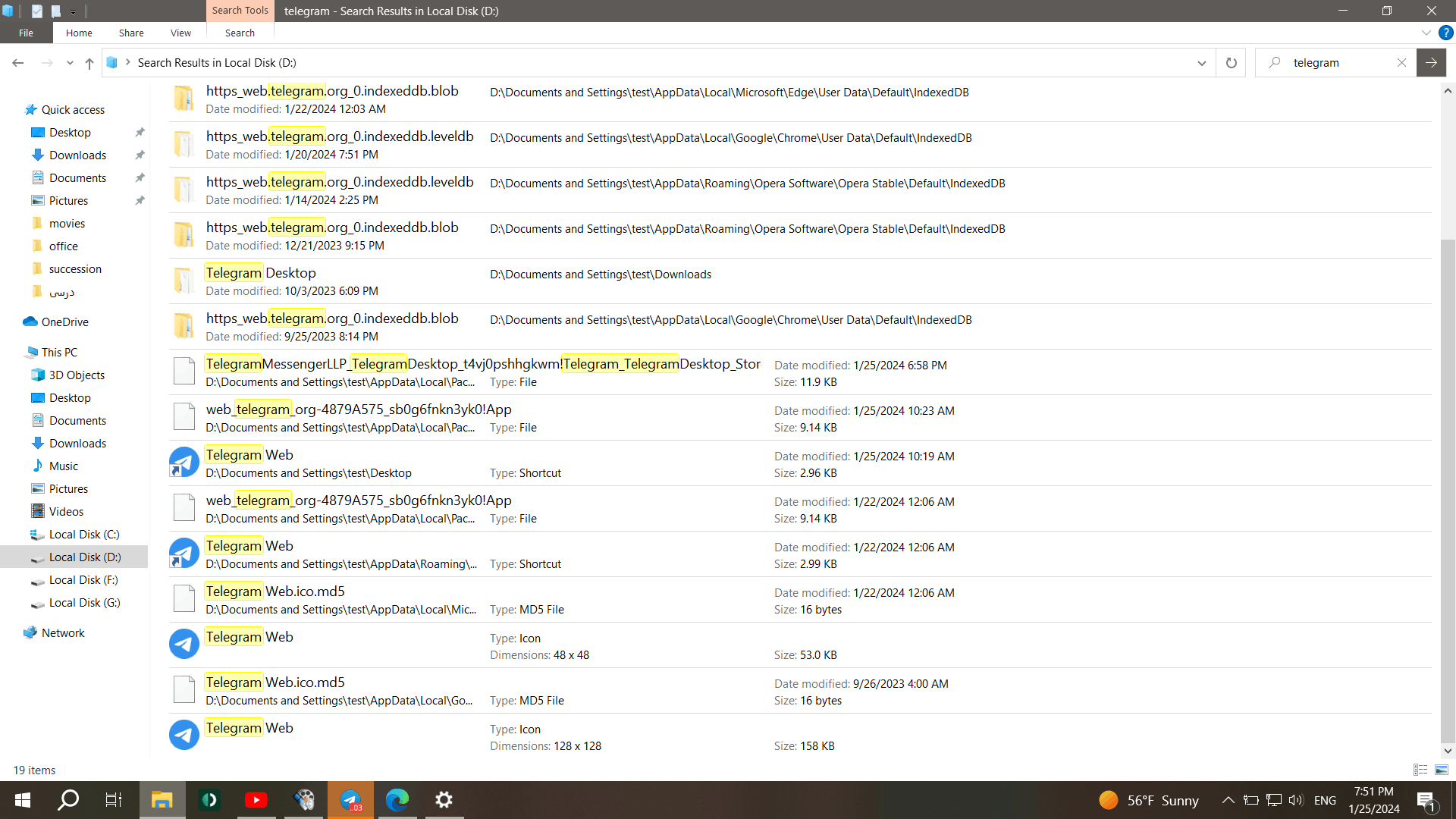Launch Microsoft Edge from taskbar
This screenshot has height=819, width=1456.
(x=397, y=800)
